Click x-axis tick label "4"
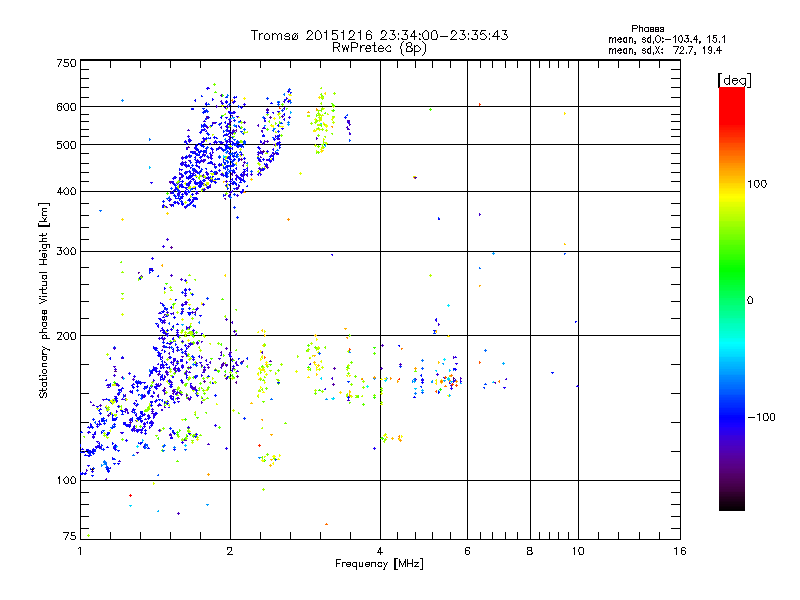This screenshot has width=800, height=600. (x=380, y=551)
